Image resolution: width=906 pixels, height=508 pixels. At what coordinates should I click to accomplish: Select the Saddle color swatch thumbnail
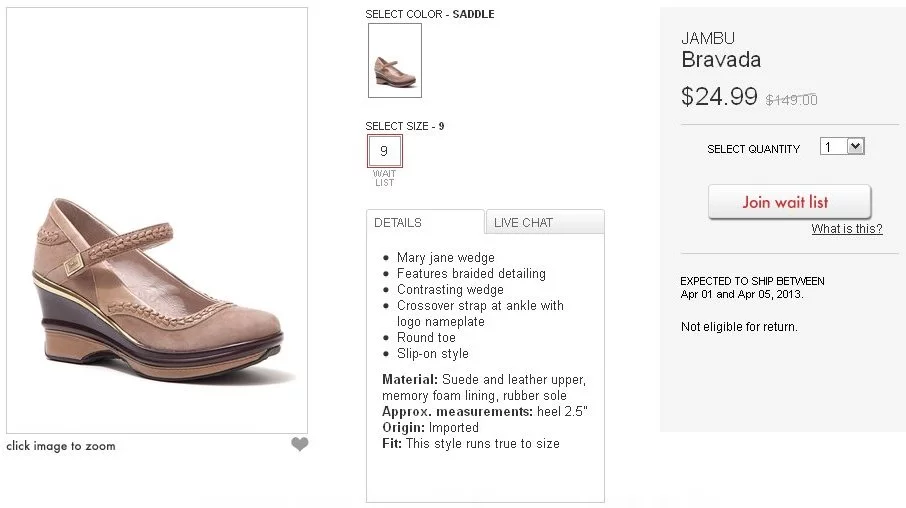pos(394,60)
